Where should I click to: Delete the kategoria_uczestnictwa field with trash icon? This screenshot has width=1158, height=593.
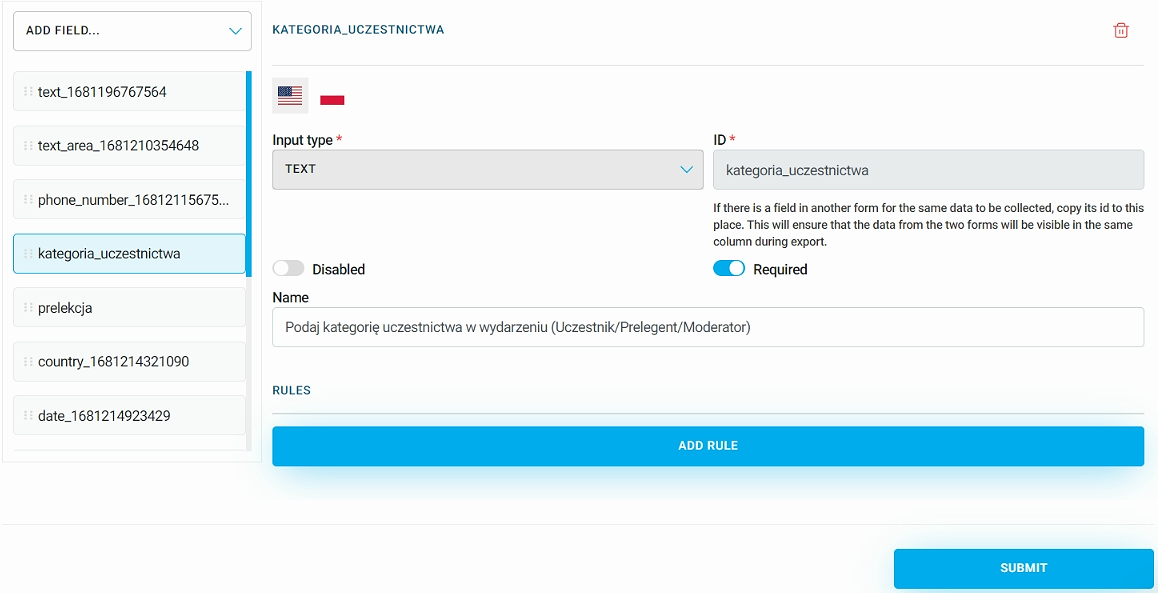coord(1120,30)
